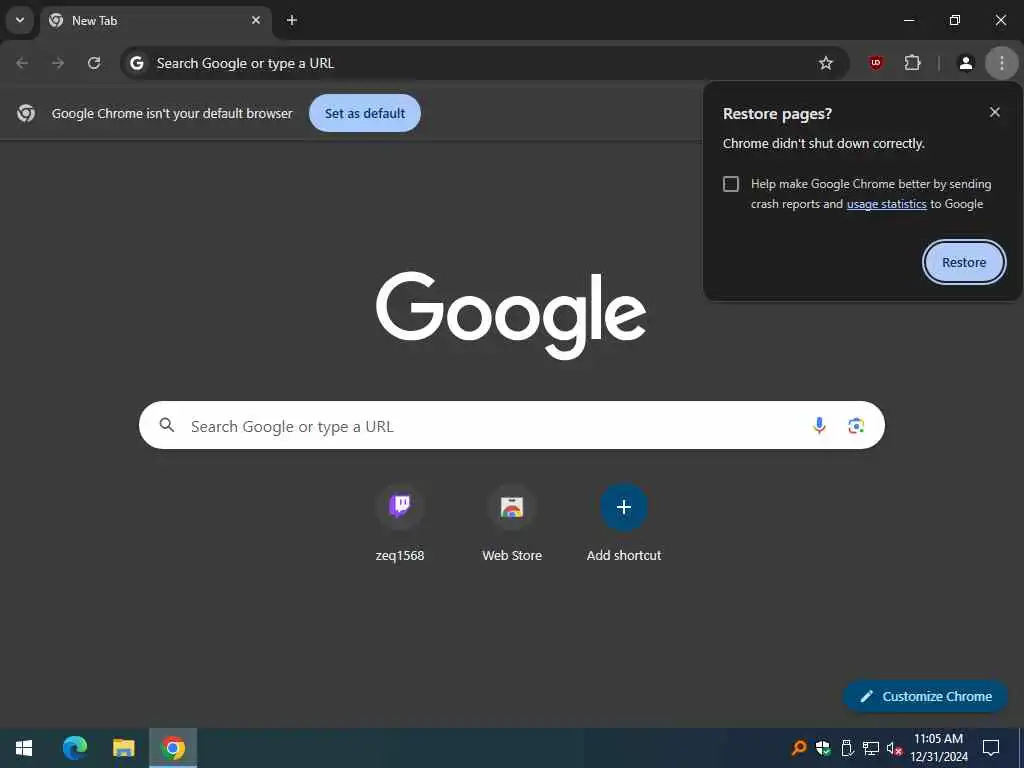Screen dimensions: 1024x768
Task: Open the clock showing 11:05 AM
Action: pyautogui.click(x=938, y=748)
